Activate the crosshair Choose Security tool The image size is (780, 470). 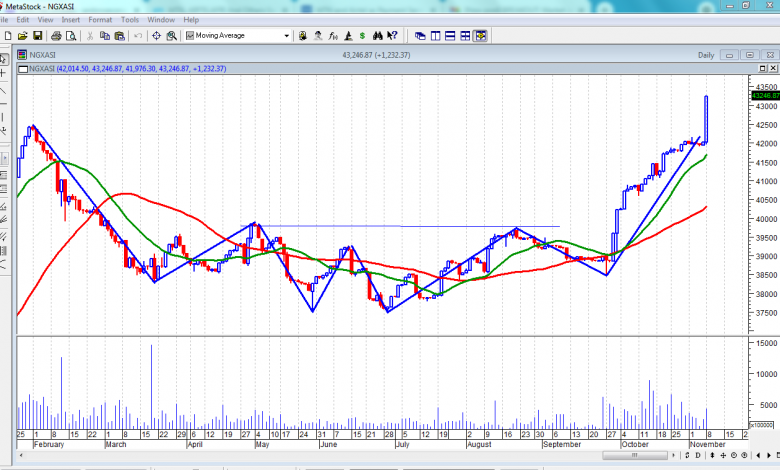pyautogui.click(x=156, y=36)
